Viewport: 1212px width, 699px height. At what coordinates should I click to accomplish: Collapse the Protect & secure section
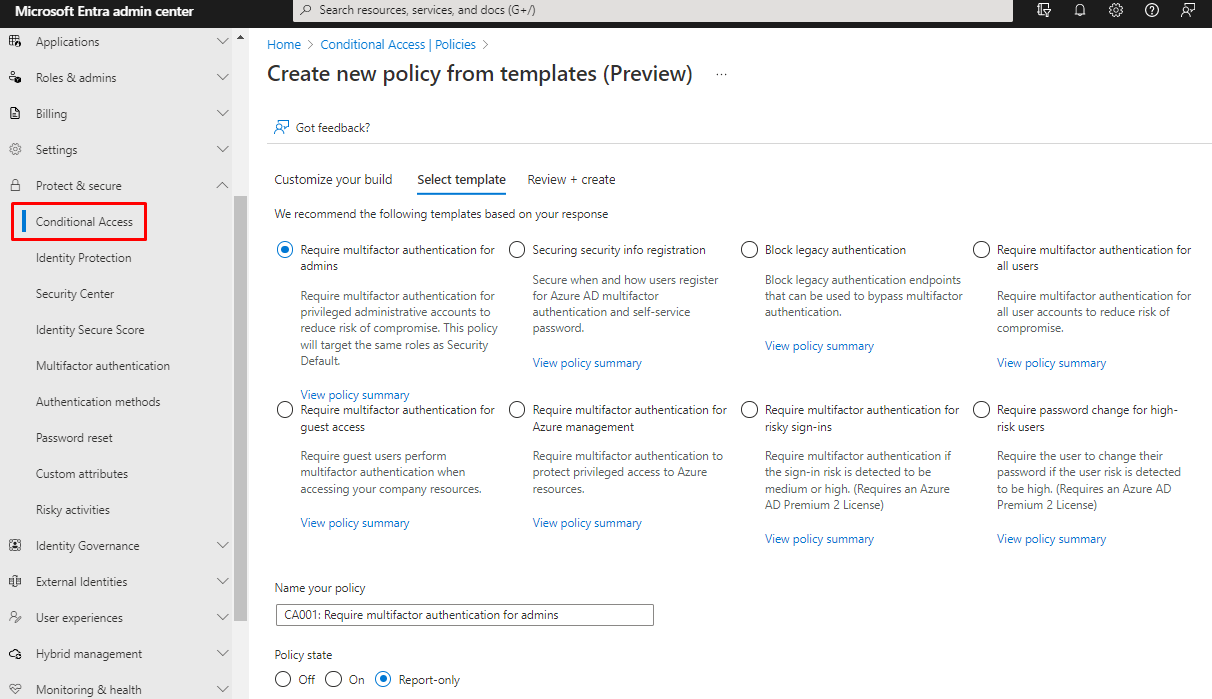click(222, 186)
